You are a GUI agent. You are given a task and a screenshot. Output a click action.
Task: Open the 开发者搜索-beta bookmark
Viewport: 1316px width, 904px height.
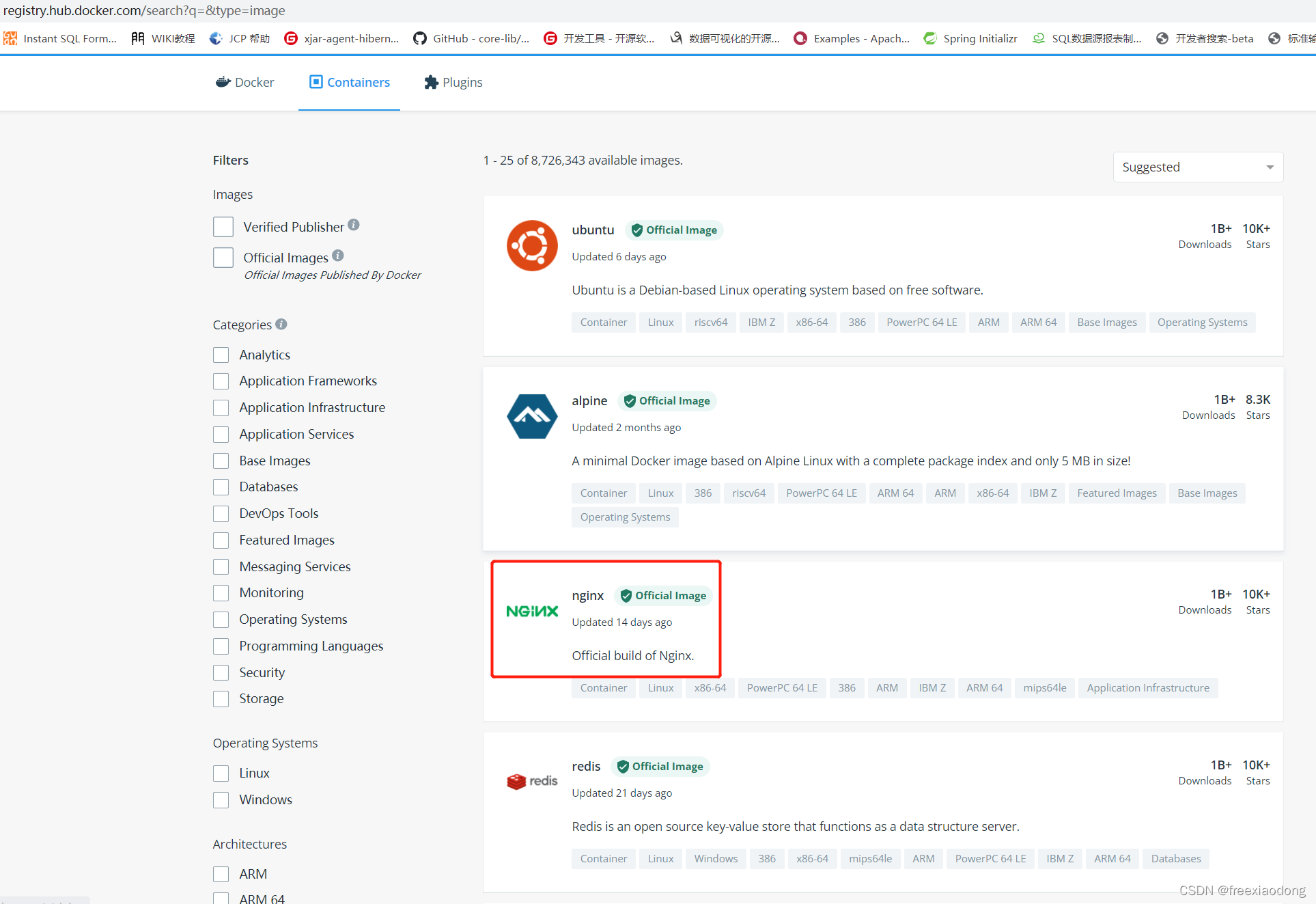coord(1205,38)
